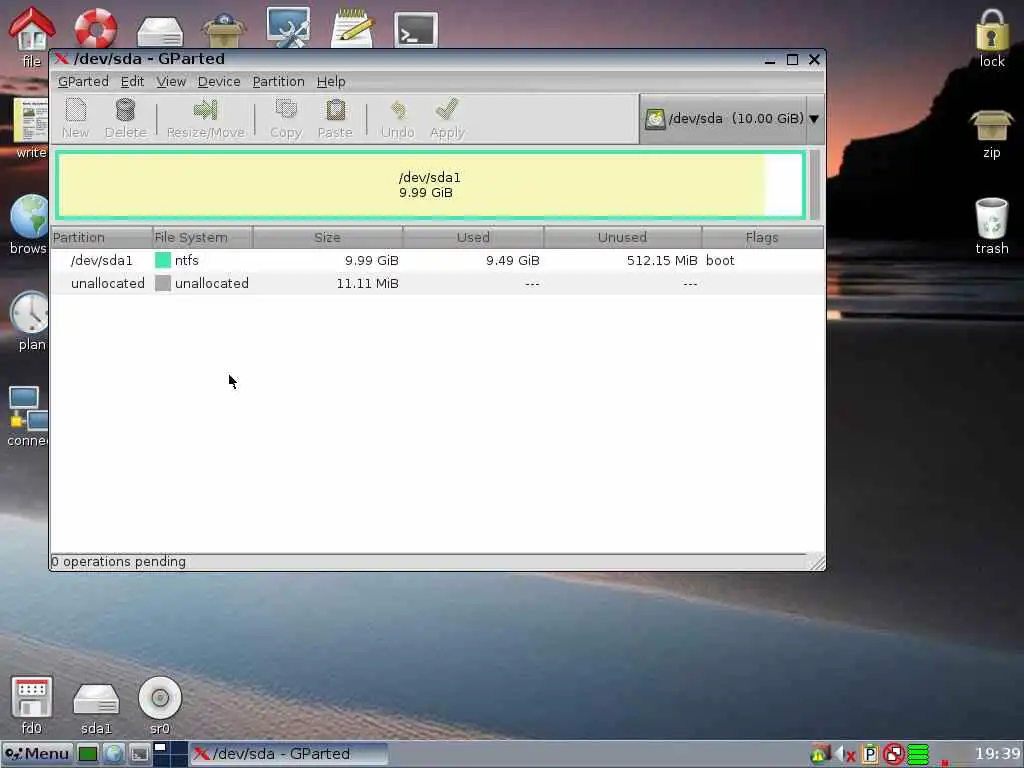
Task: Click the notepad with pencil icon
Action: coord(352,27)
